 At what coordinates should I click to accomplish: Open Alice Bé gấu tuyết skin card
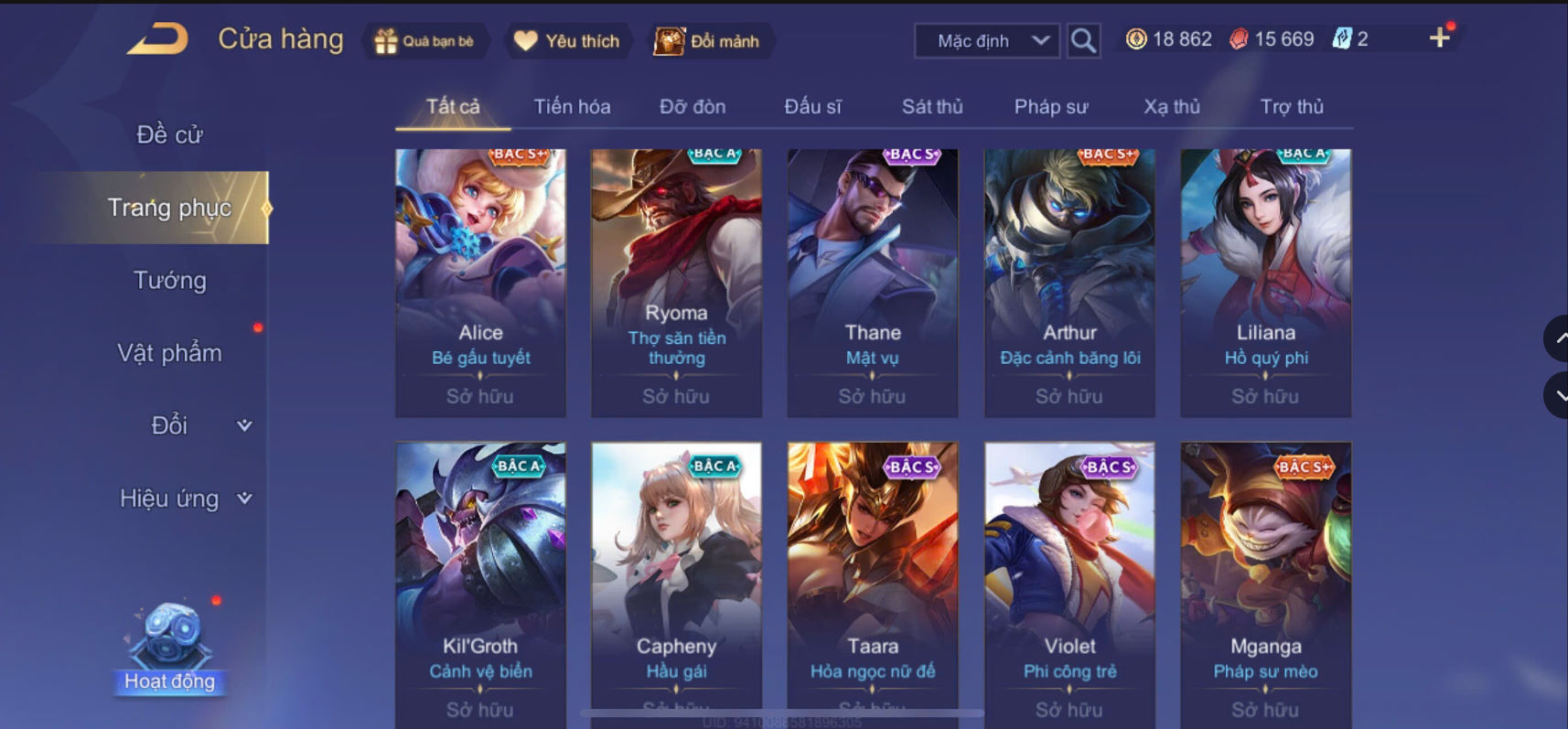click(480, 283)
